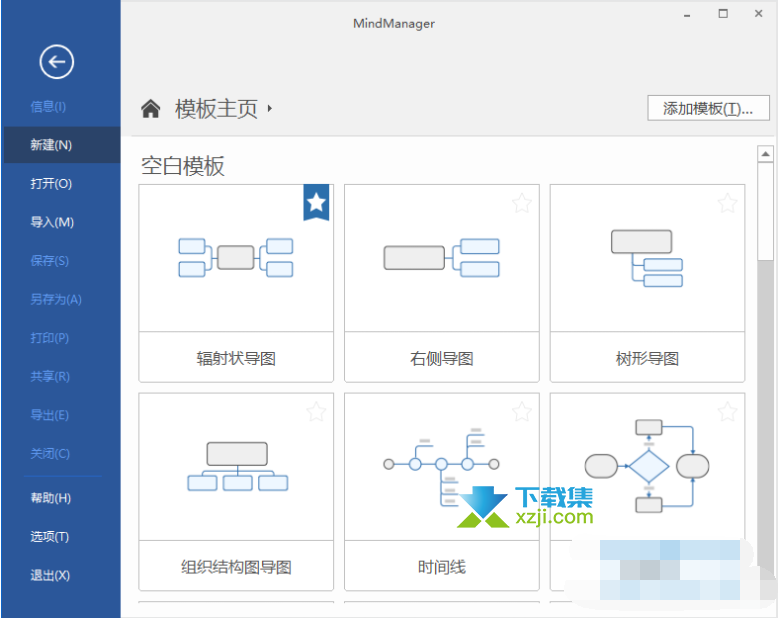The image size is (778, 618).
Task: Select 新建(N) in the sidebar
Action: (x=62, y=145)
